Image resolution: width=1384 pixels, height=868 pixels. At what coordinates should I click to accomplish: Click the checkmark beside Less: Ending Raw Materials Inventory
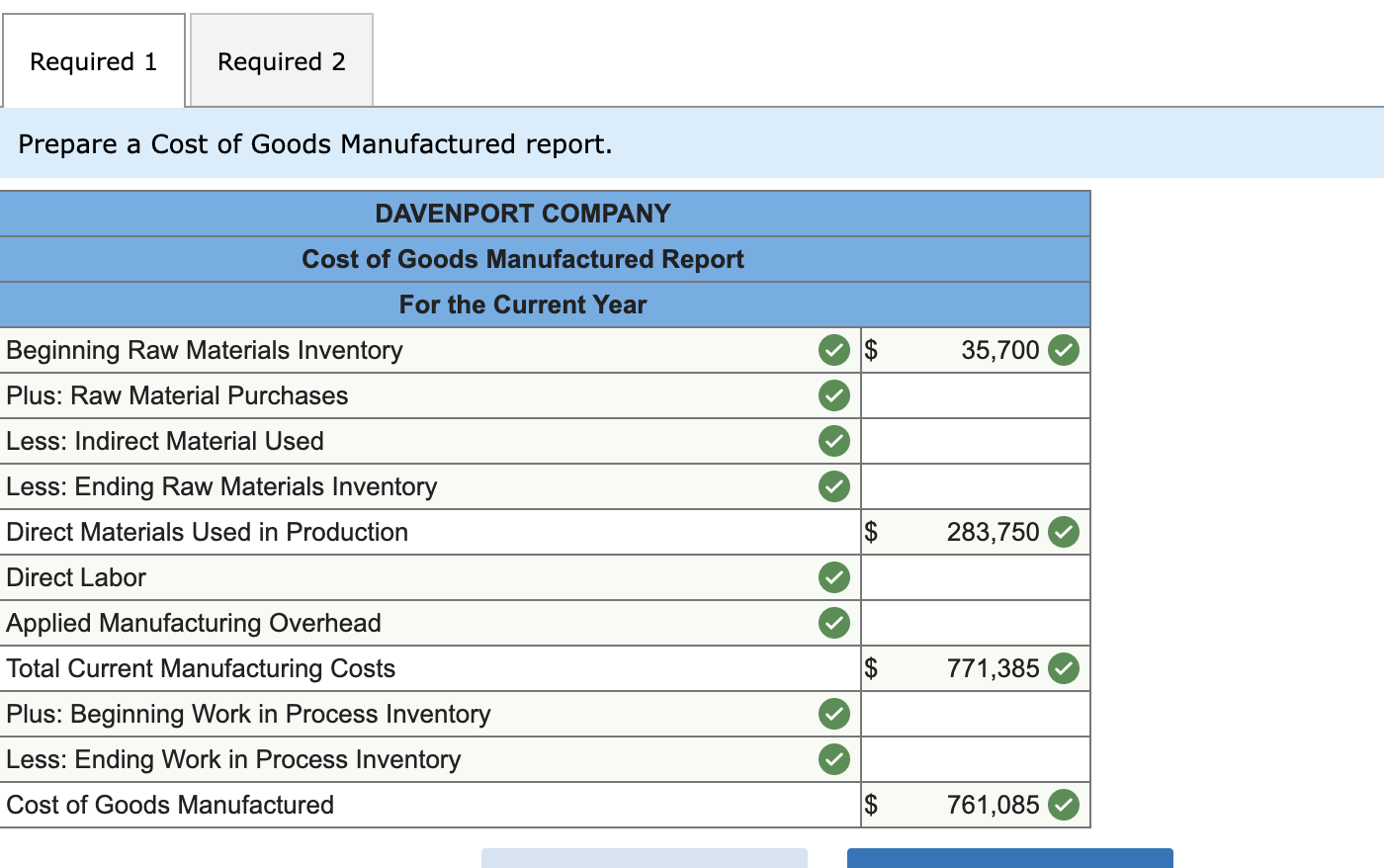834,486
